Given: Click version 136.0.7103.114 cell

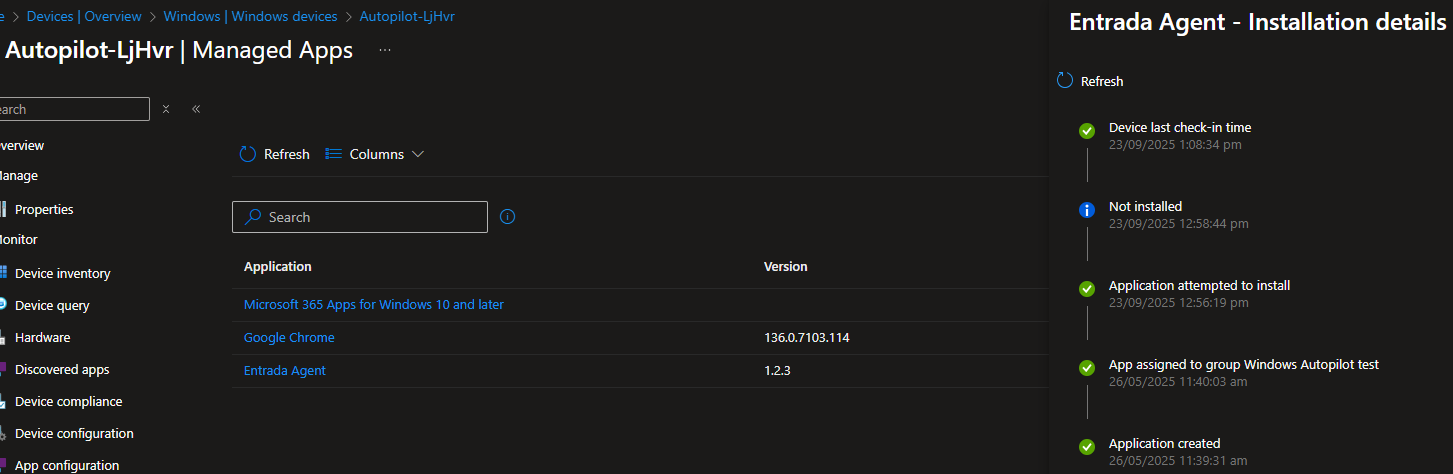Looking at the screenshot, I should click(807, 337).
